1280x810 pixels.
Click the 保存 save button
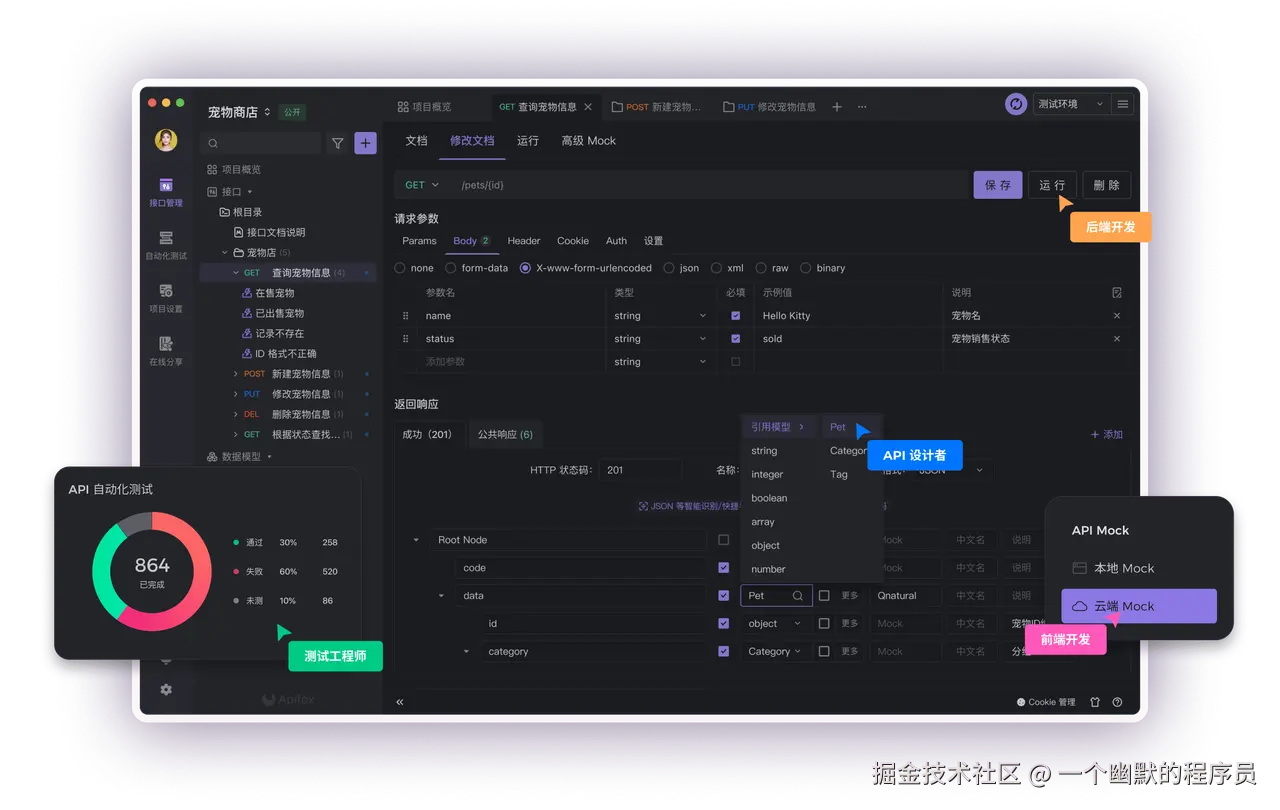pos(997,184)
